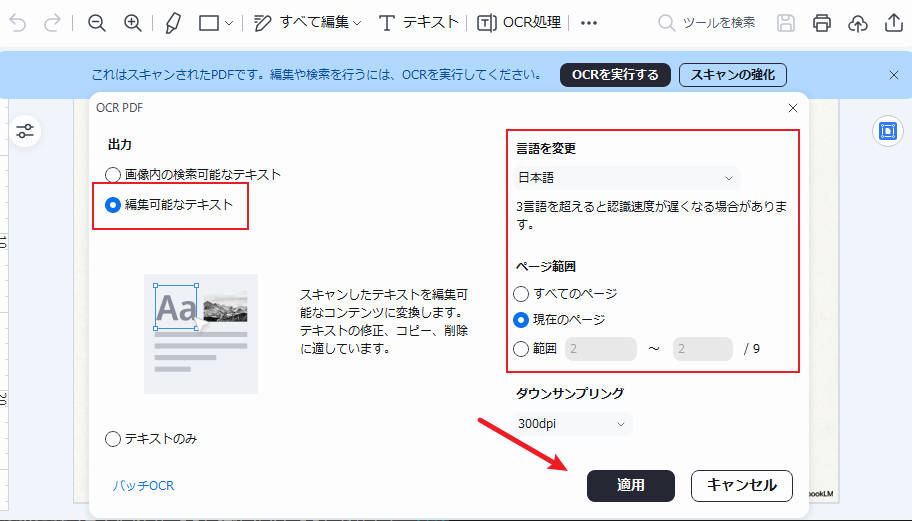Screen dimensions: 912x521
Task: Dismiss the blue OCR notification banner
Action: click(x=894, y=75)
